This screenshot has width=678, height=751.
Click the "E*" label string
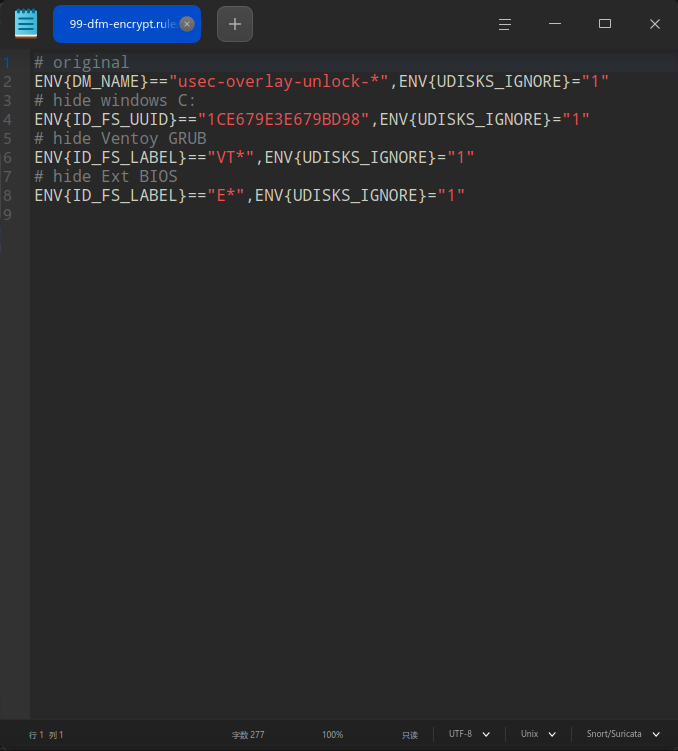click(x=226, y=195)
